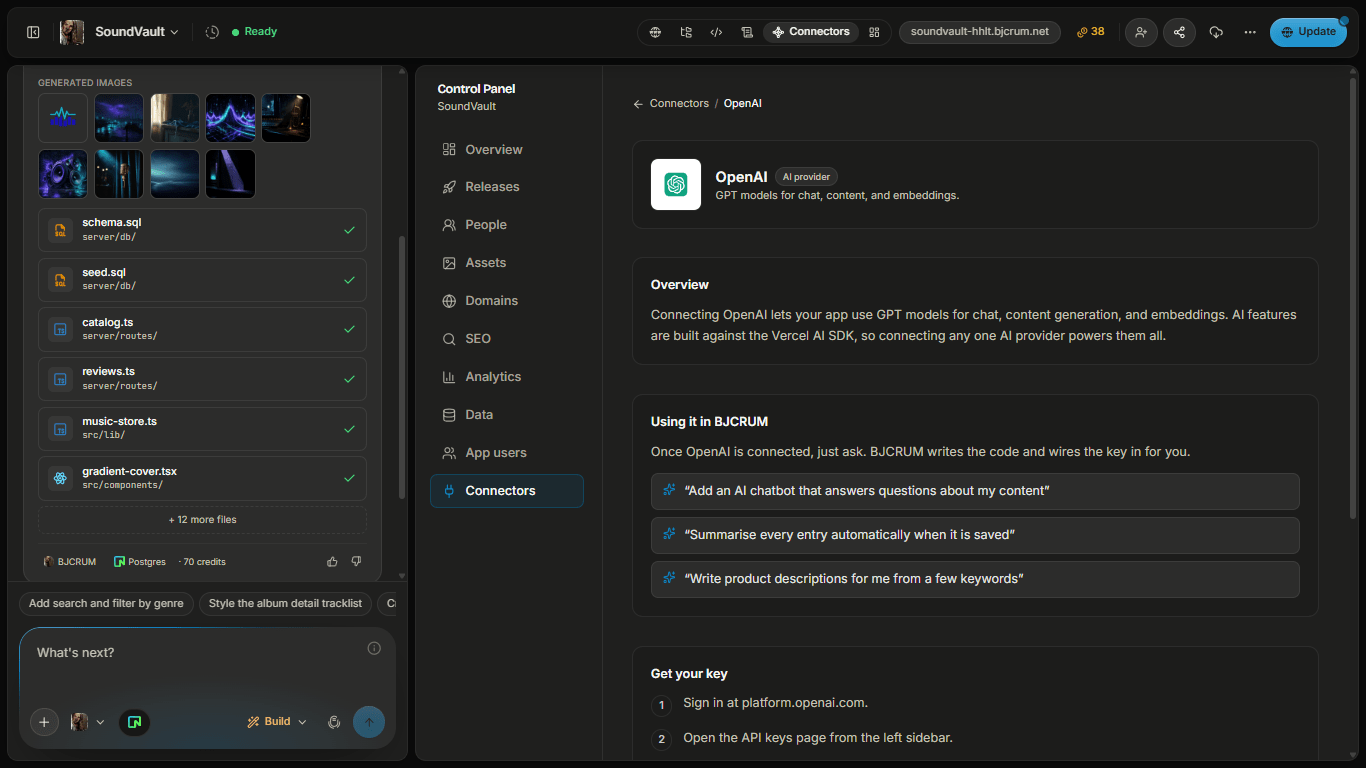This screenshot has height=768, width=1366.
Task: Click the info icon in prompt box
Action: (374, 648)
